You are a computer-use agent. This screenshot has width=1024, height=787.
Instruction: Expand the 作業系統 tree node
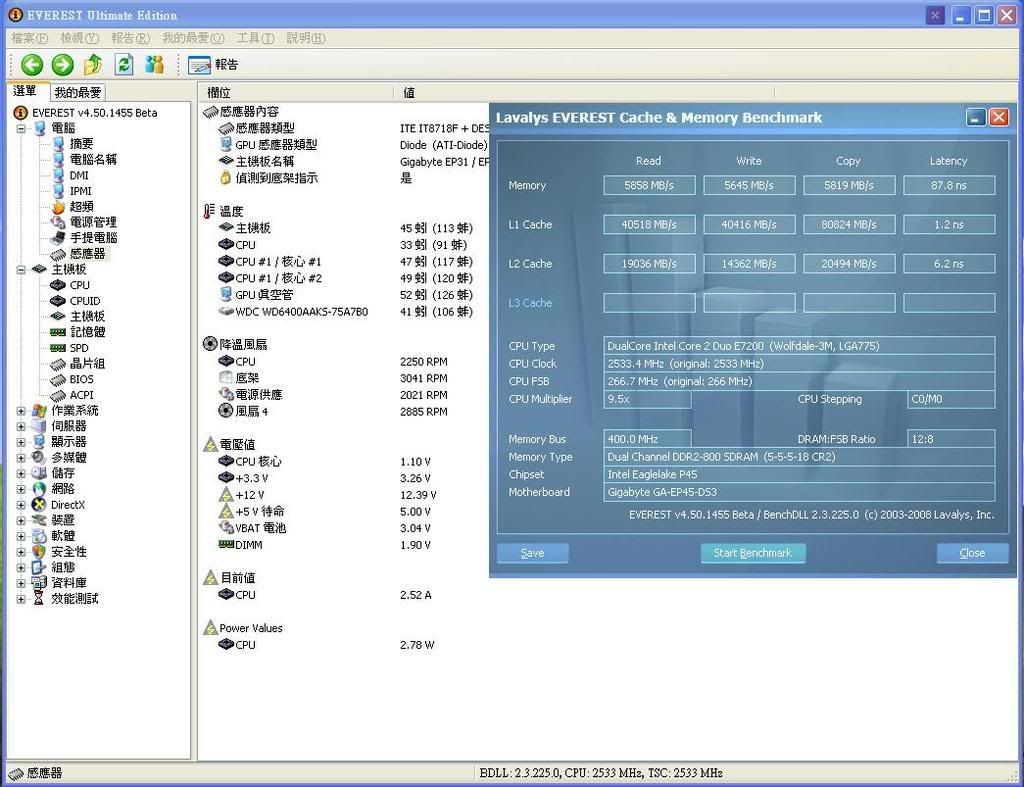pos(21,411)
